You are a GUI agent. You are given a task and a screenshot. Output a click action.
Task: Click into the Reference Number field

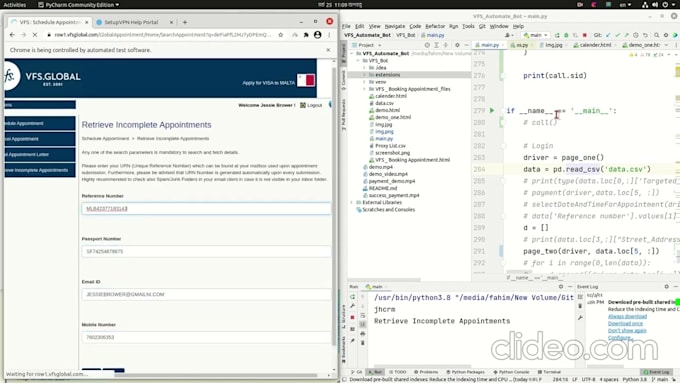(206, 209)
